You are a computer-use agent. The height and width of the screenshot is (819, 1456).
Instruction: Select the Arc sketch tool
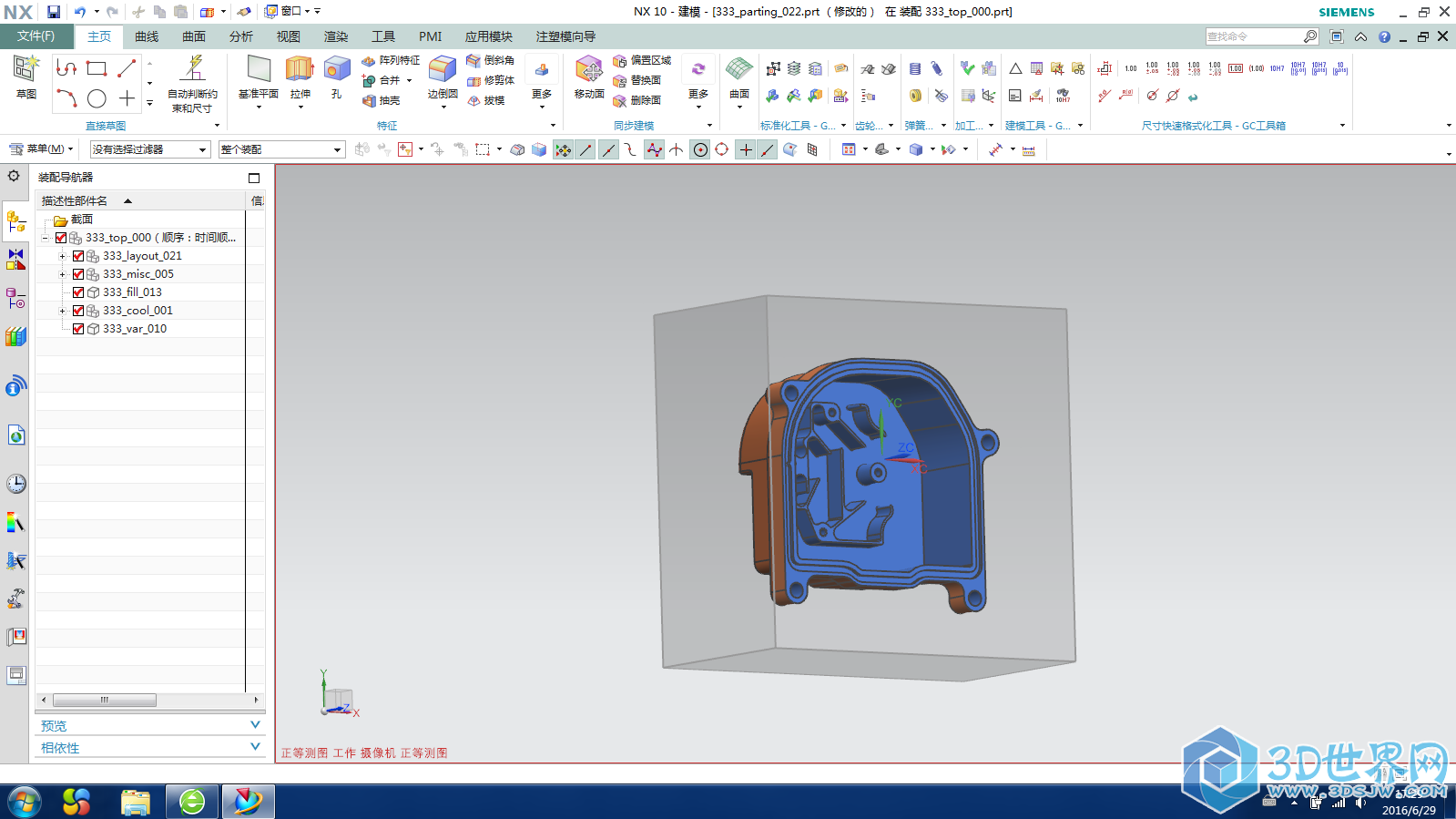coord(66,98)
